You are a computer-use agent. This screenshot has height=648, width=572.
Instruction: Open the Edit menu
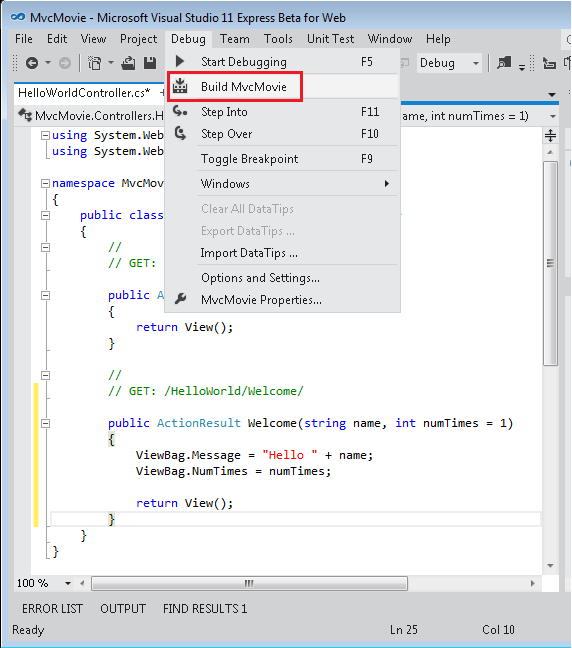pos(57,39)
